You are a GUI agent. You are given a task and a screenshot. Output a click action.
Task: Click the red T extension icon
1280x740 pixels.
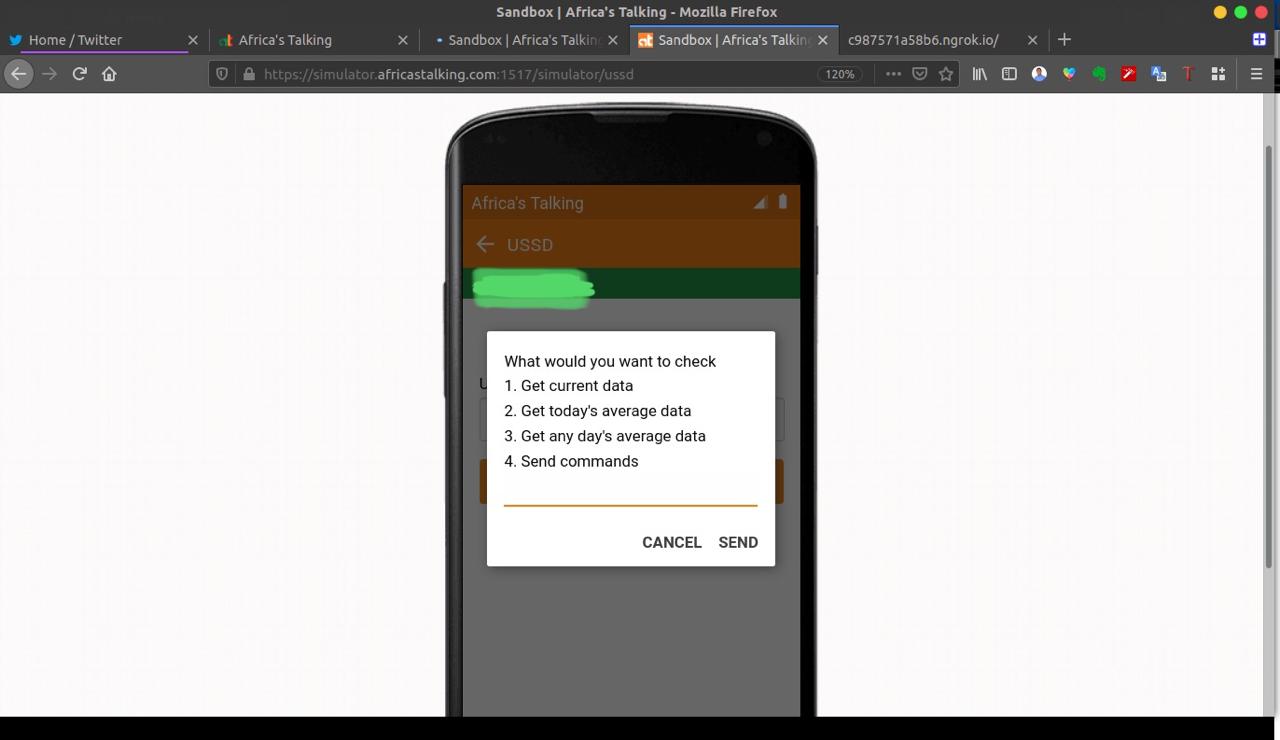[1188, 74]
